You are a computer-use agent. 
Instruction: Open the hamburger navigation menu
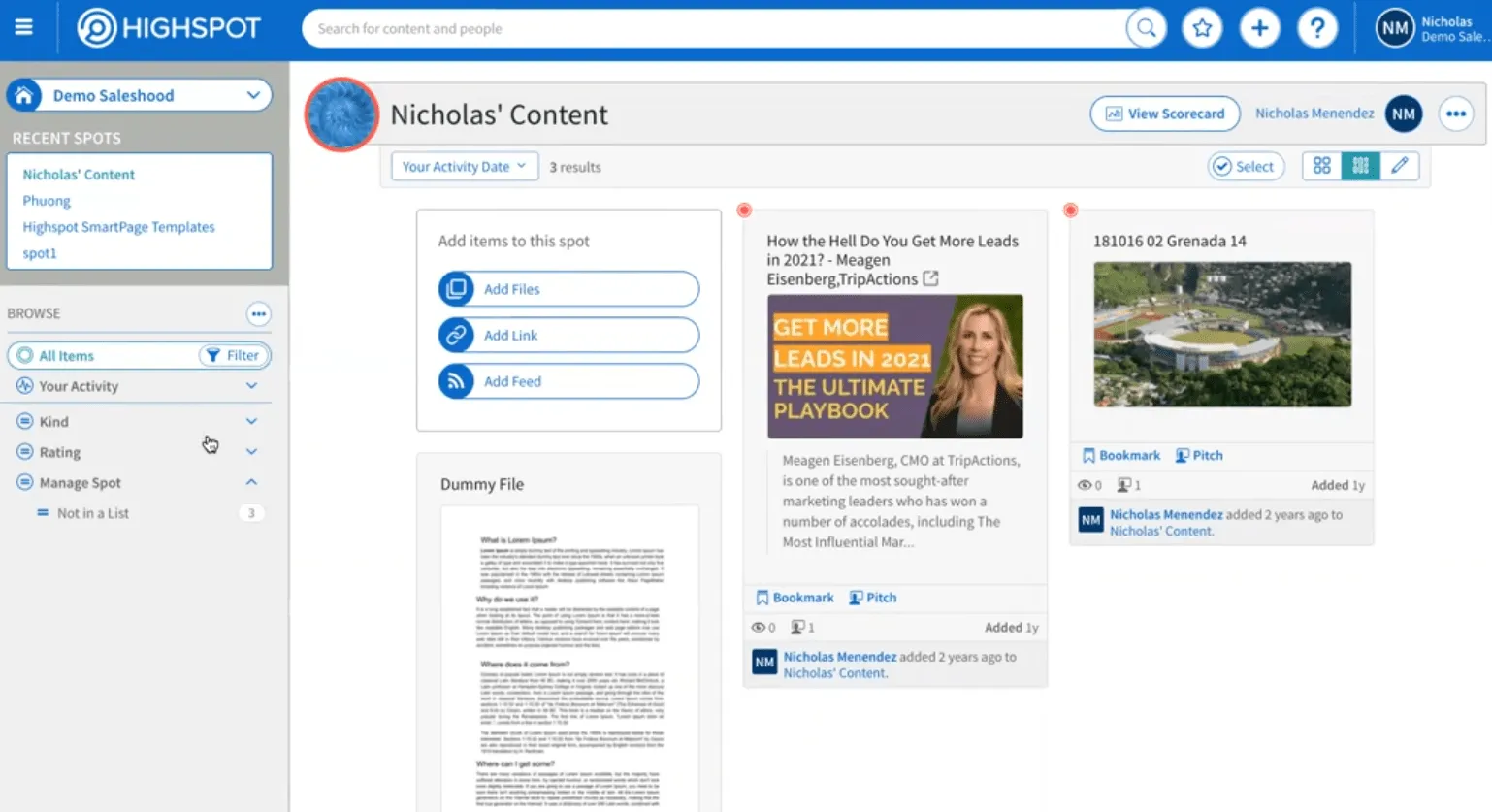click(x=24, y=28)
